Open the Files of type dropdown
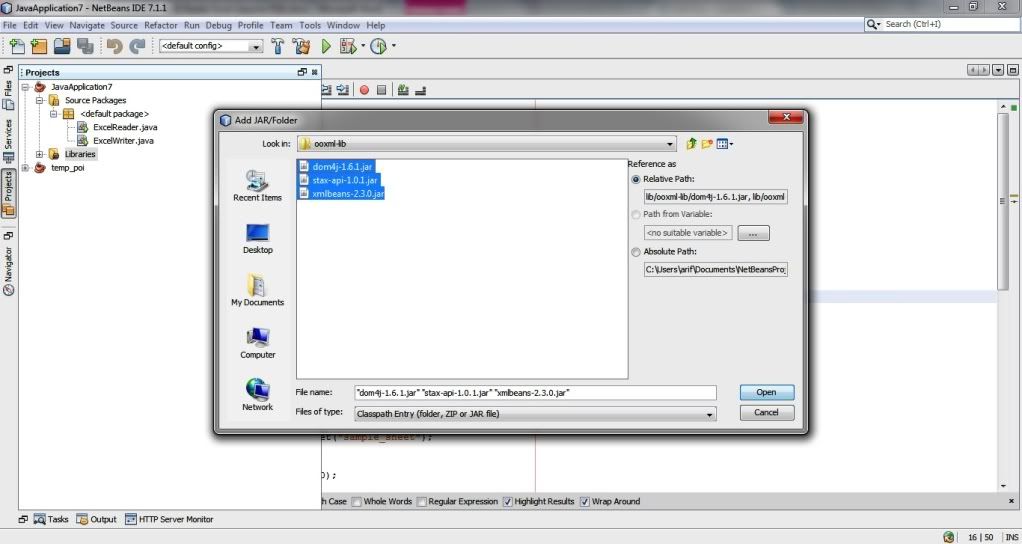The height and width of the screenshot is (544, 1022). (x=709, y=414)
